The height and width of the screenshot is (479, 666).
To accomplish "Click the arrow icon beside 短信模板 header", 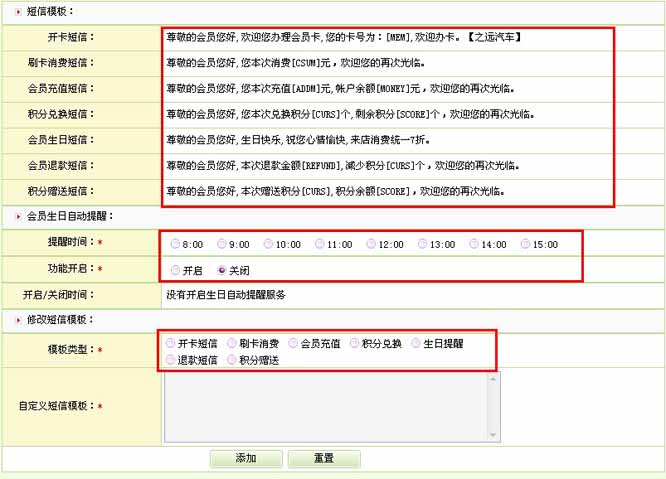I will (x=18, y=11).
